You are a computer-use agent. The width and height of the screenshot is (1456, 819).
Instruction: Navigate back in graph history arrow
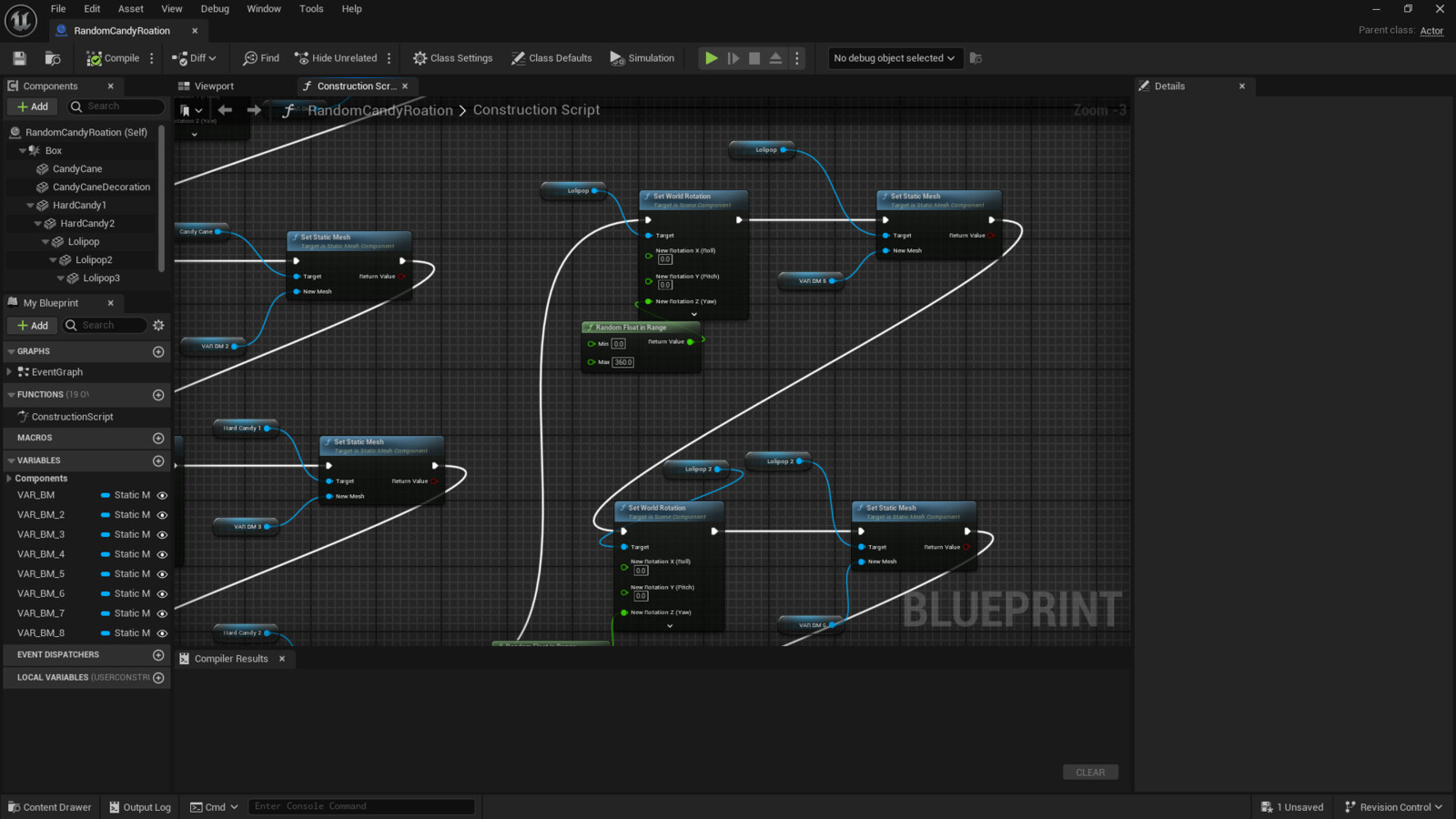225,110
